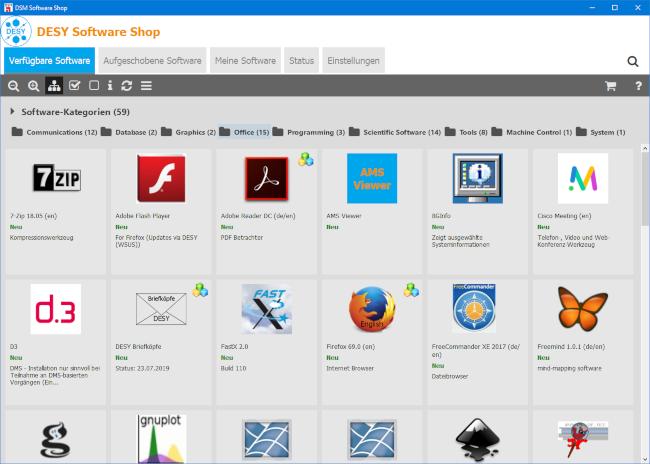Click the software list vertical scrollbar
This screenshot has height=464, width=650.
[645, 189]
